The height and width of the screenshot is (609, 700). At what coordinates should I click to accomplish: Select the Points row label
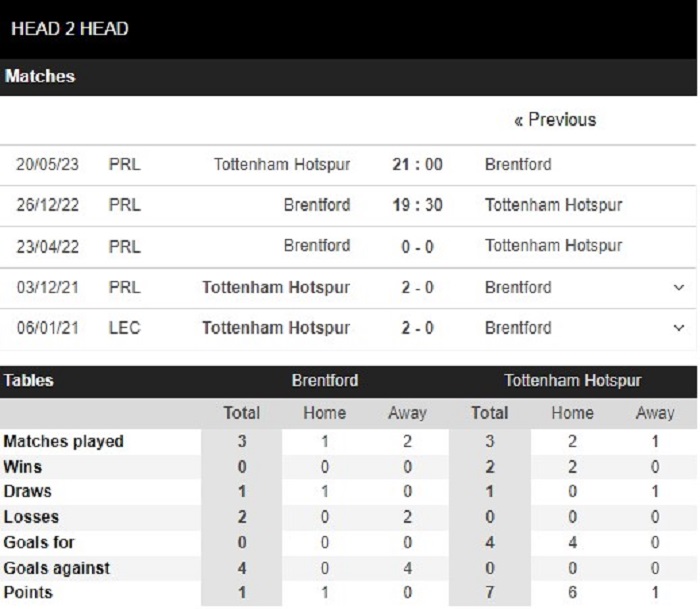(x=29, y=593)
